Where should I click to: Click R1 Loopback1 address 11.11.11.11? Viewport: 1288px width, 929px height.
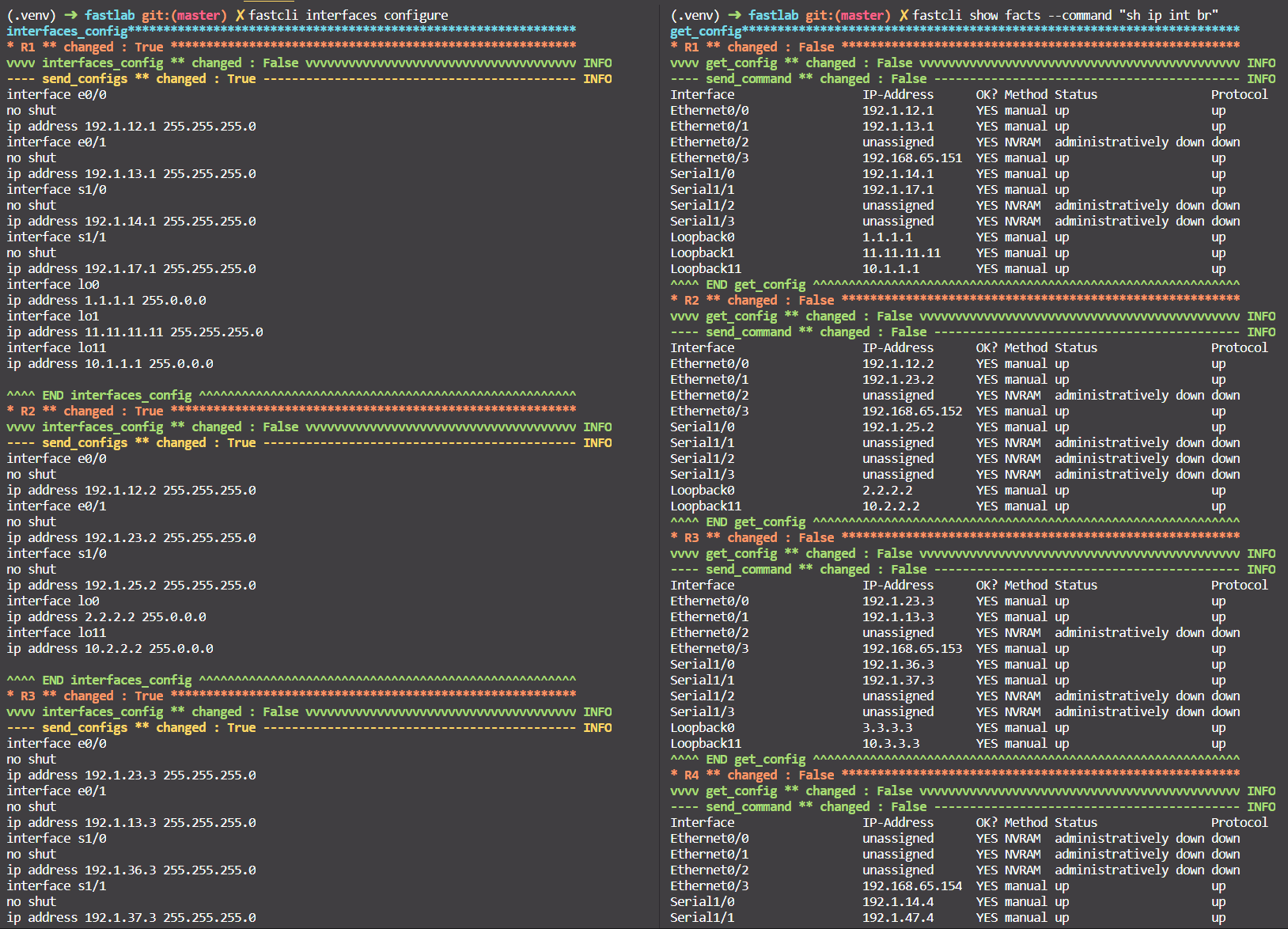[902, 252]
